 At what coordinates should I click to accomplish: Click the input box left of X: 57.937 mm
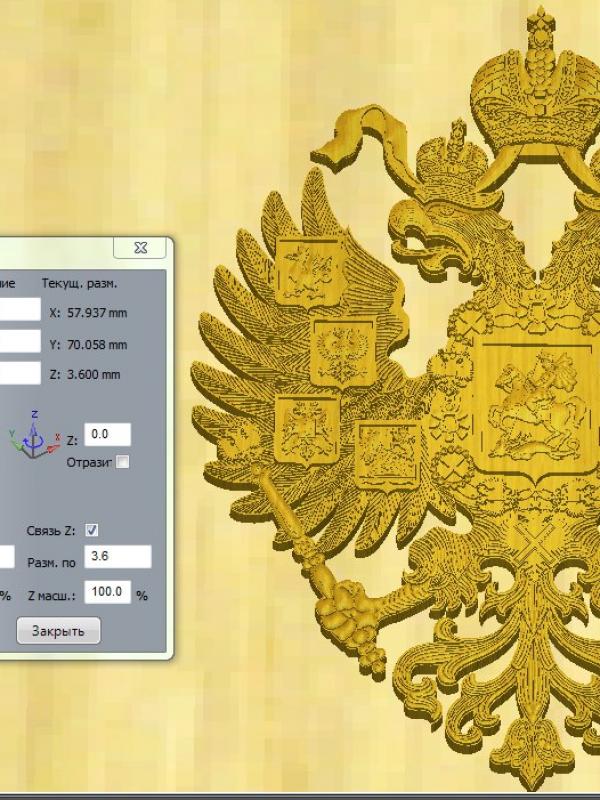click(20, 311)
